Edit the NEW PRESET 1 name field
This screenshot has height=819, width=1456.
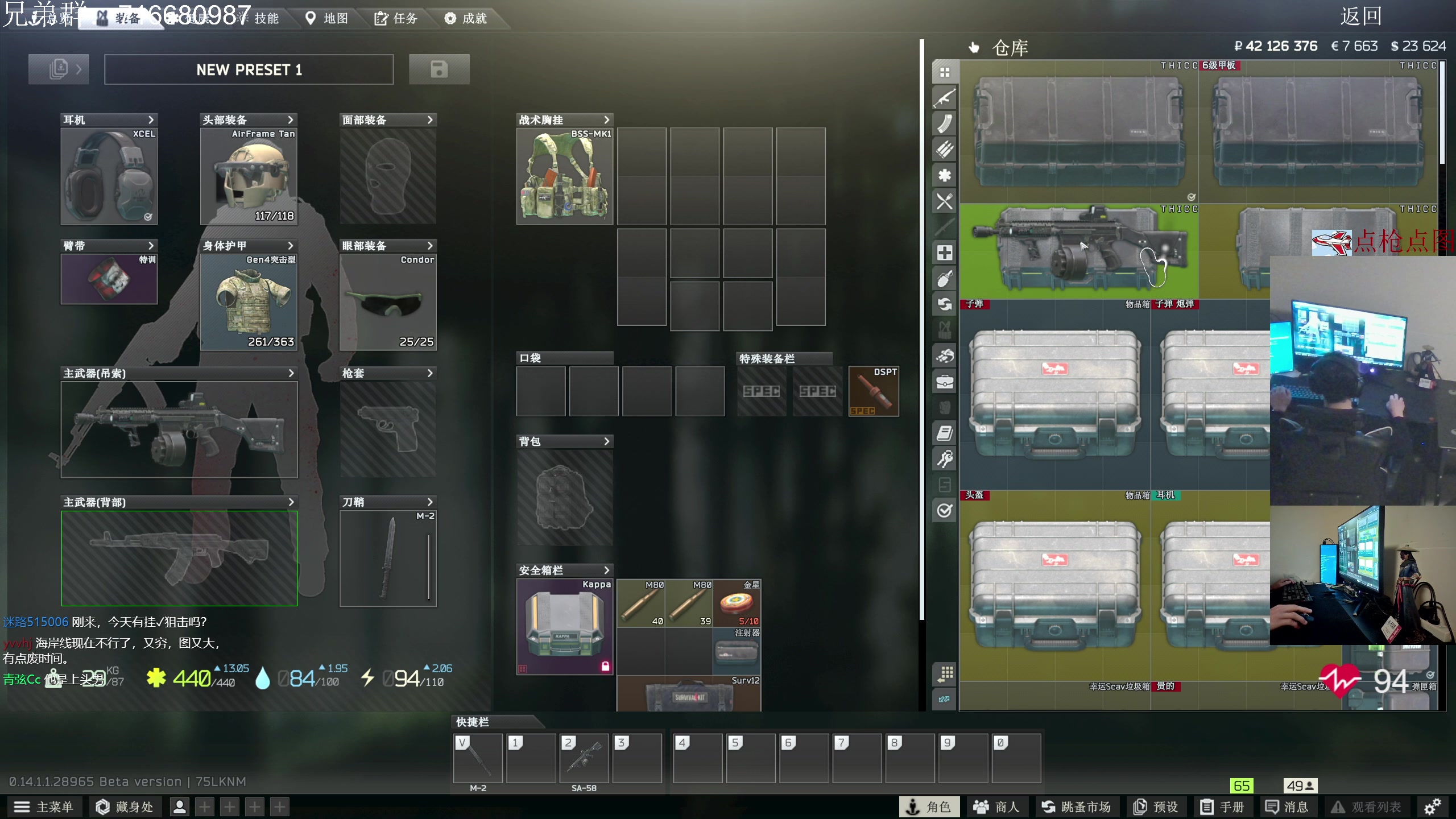click(249, 69)
